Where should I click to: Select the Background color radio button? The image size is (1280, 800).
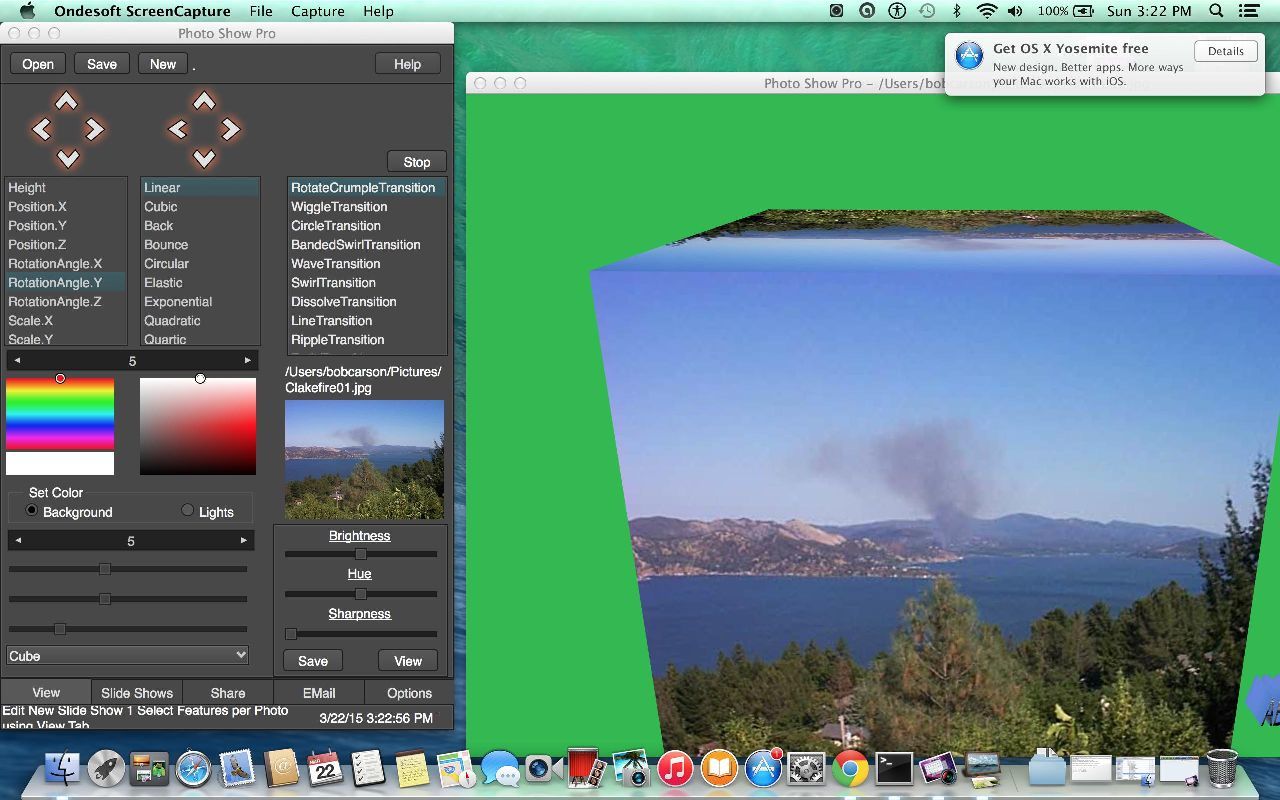32,510
